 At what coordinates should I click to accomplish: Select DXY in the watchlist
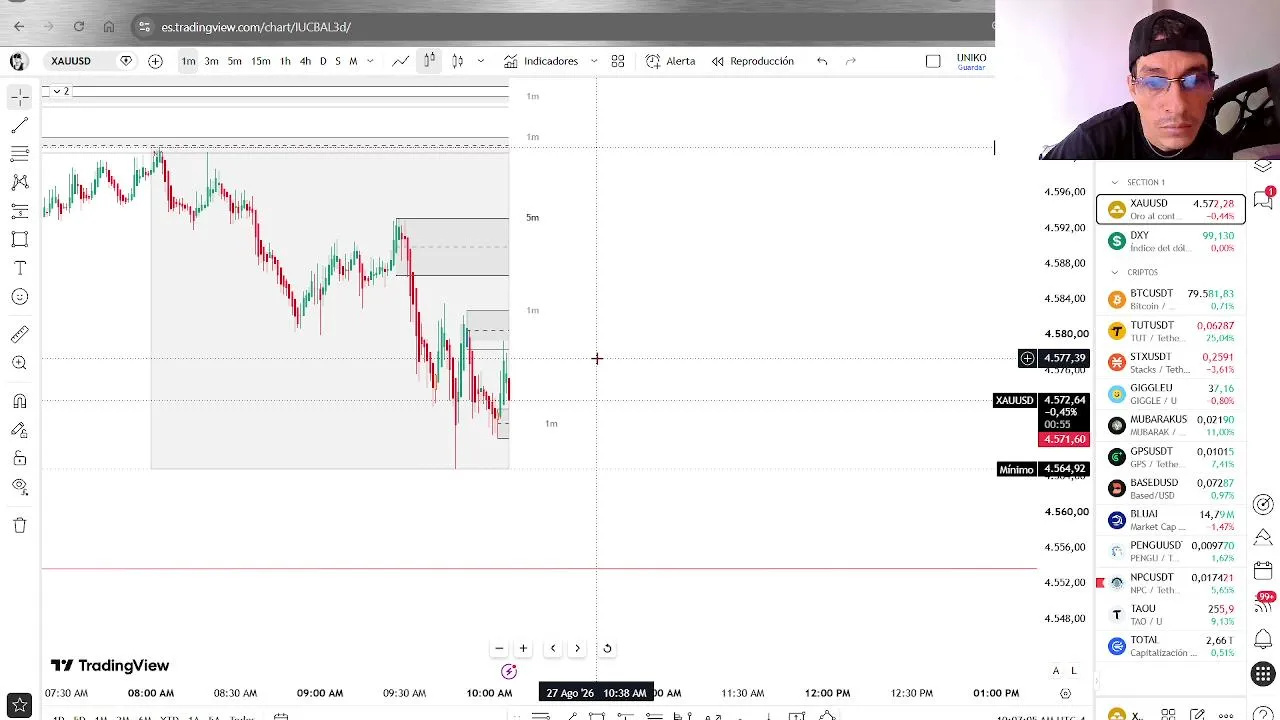pos(1171,241)
